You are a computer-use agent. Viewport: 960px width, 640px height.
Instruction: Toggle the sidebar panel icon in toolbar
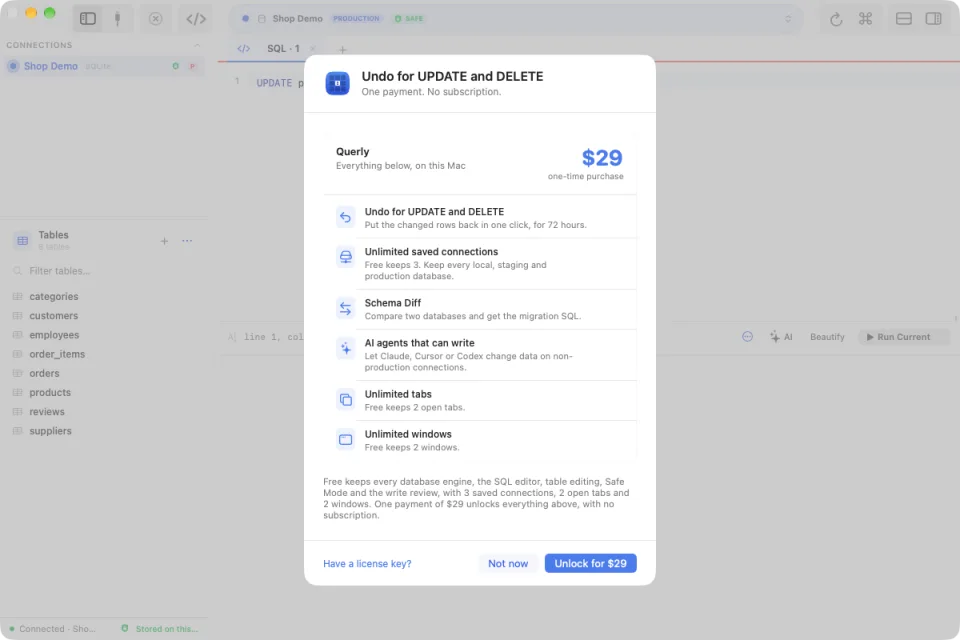pyautogui.click(x=88, y=18)
